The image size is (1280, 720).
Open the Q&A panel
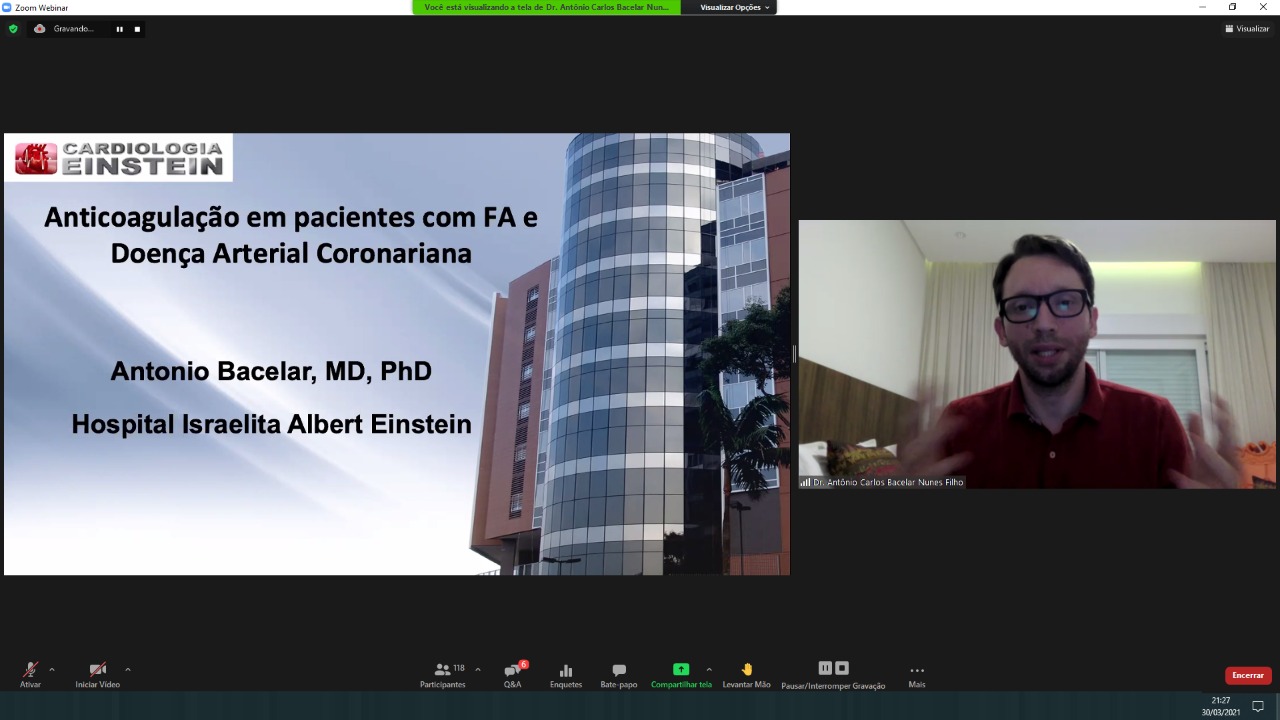pos(513,675)
